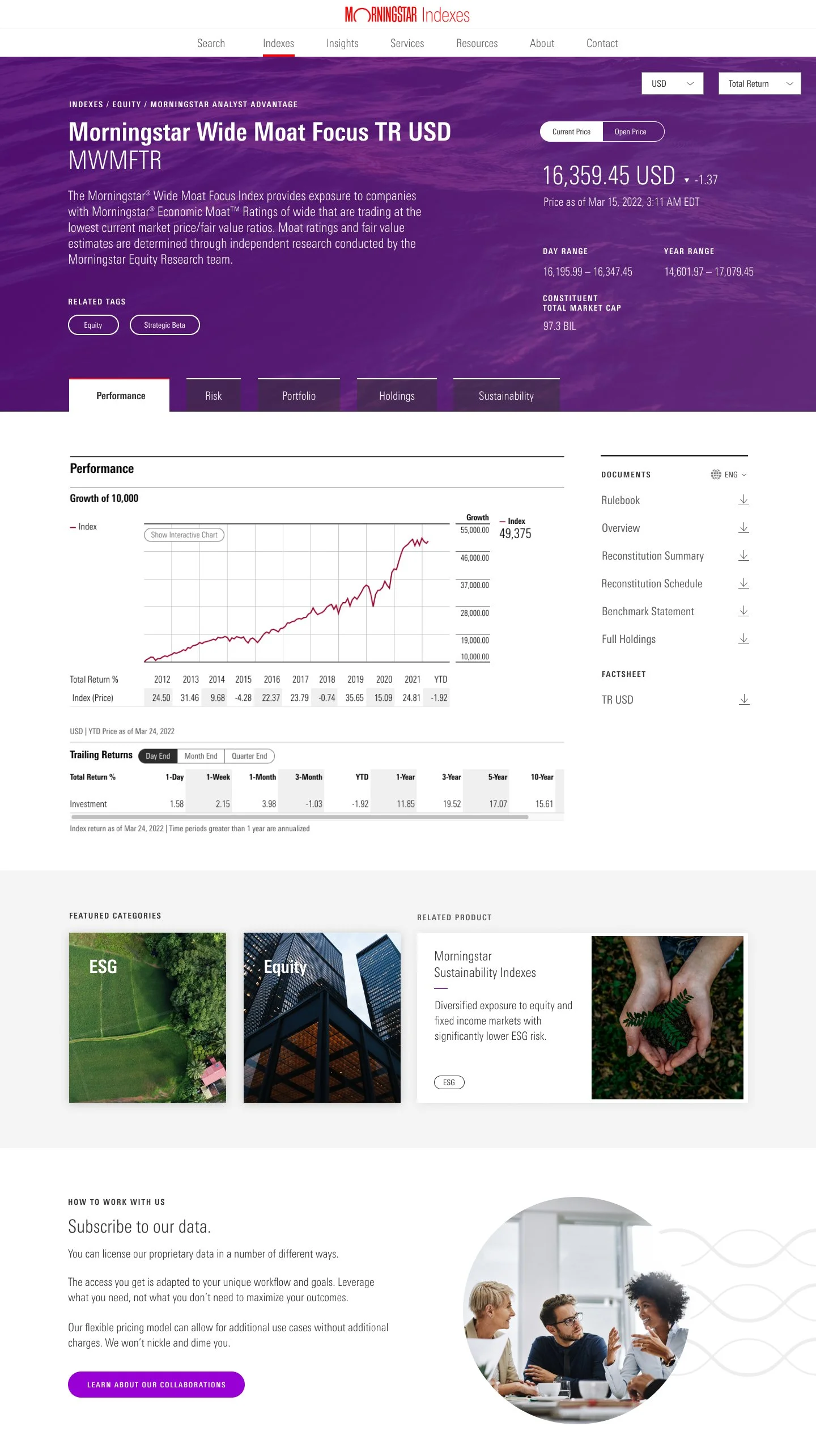816x1456 pixels.
Task: Open the ESG featured category card
Action: (147, 1017)
